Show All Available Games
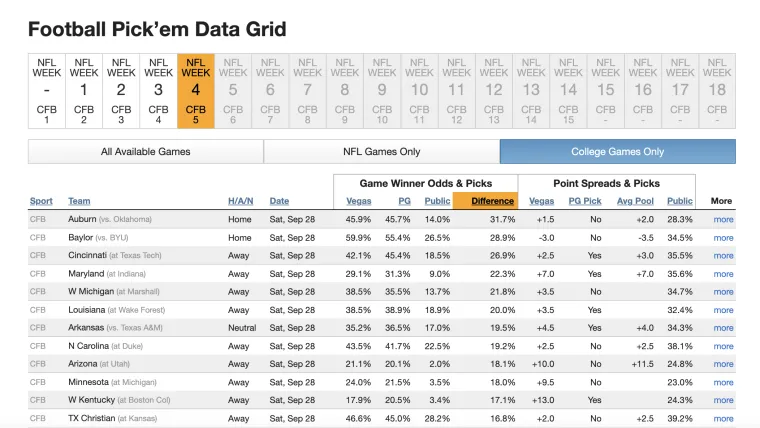The image size is (760, 428). pos(145,152)
